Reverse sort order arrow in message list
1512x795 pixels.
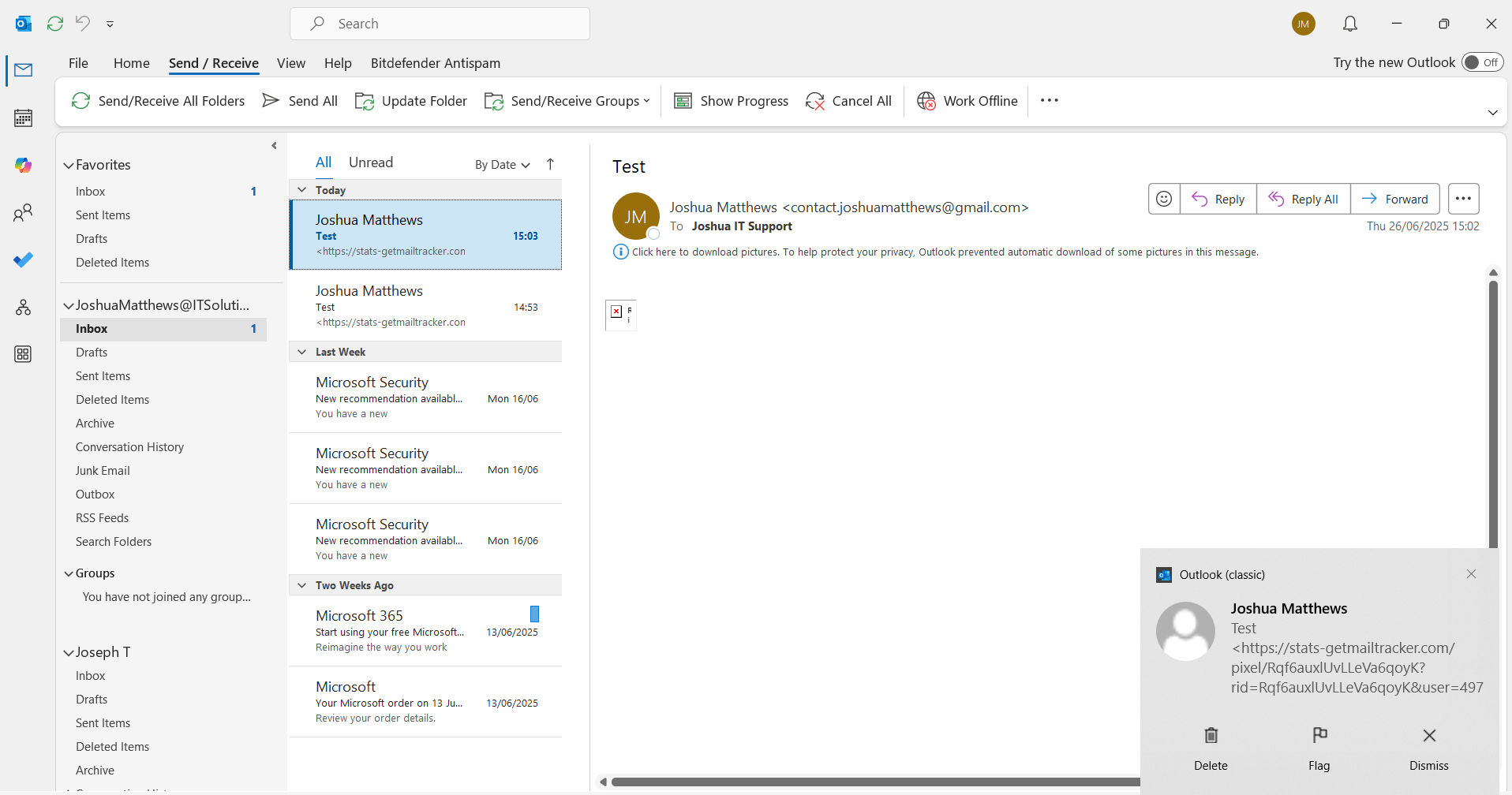pos(550,164)
